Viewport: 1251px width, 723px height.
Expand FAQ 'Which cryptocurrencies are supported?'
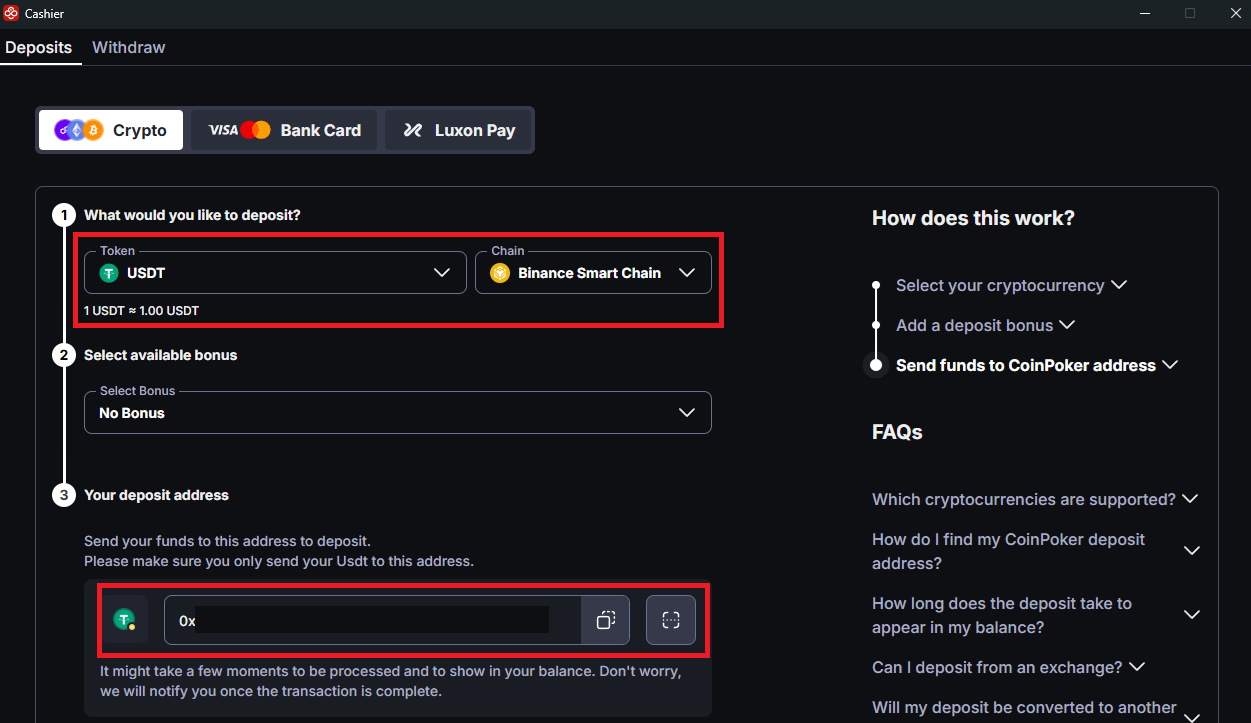click(x=1035, y=499)
